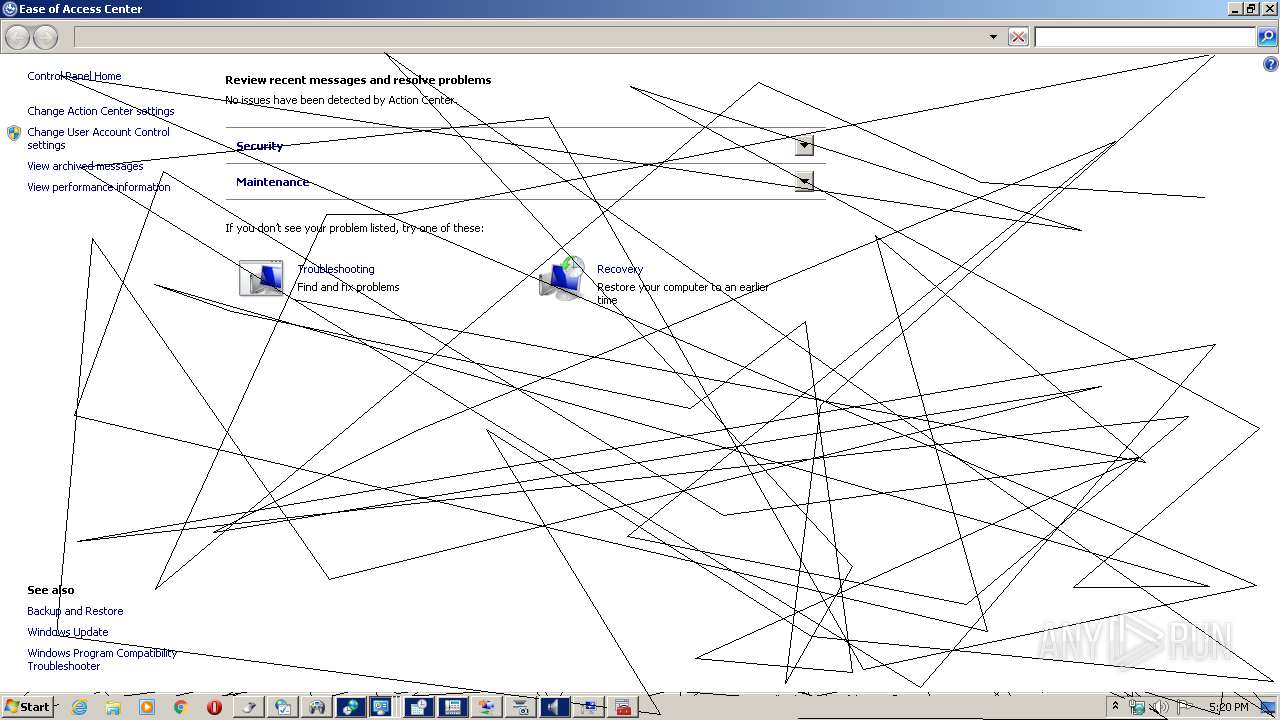This screenshot has height=720, width=1280.
Task: Show hidden tray icons arrow
Action: [1115, 706]
